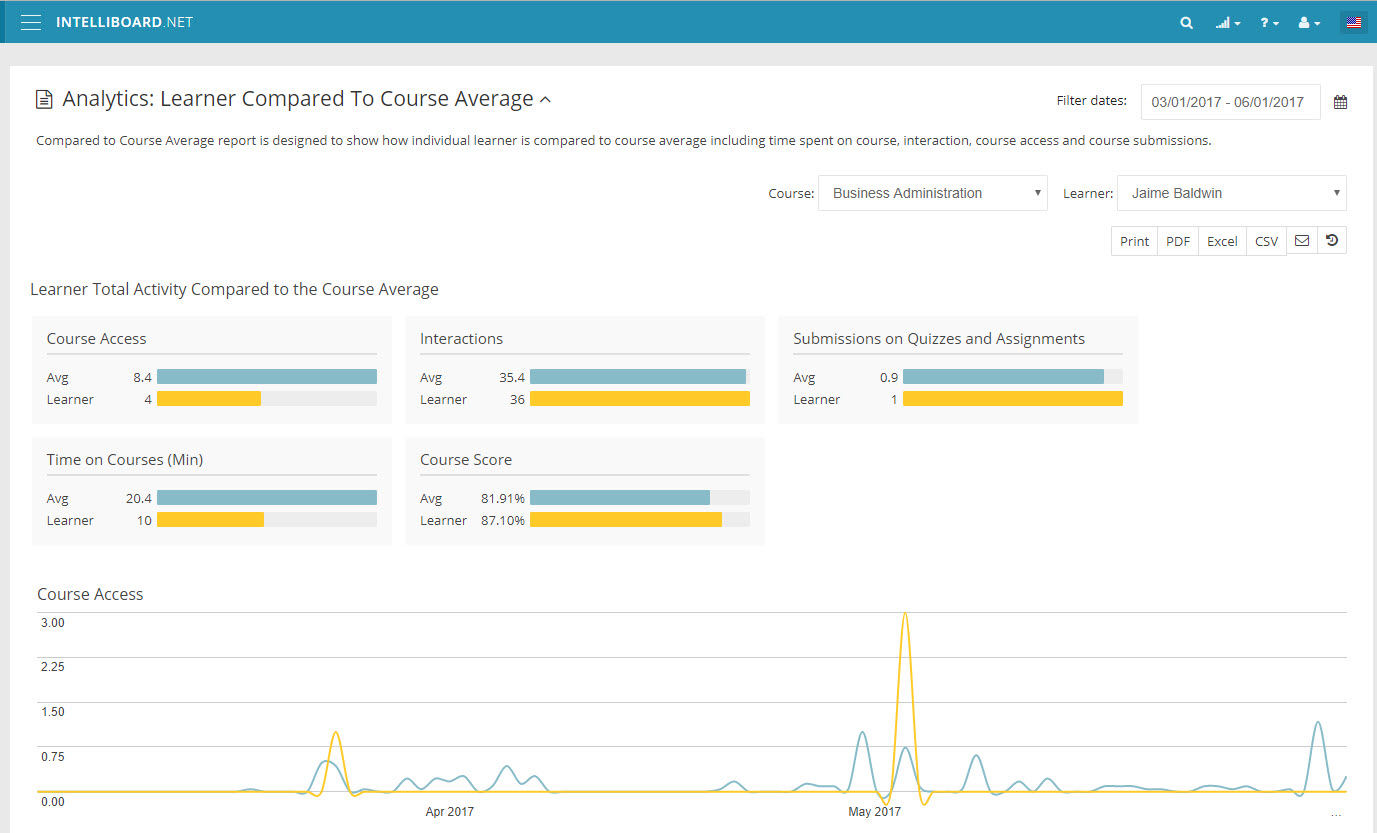Viewport: 1377px width, 833px height.
Task: Open the Jaime Baldwin learner dropdown
Action: click(1231, 193)
